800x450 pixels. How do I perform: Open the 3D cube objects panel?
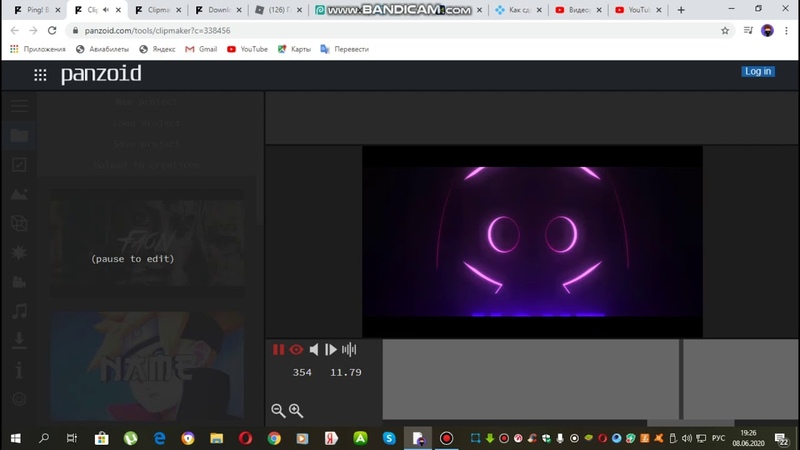(19, 223)
